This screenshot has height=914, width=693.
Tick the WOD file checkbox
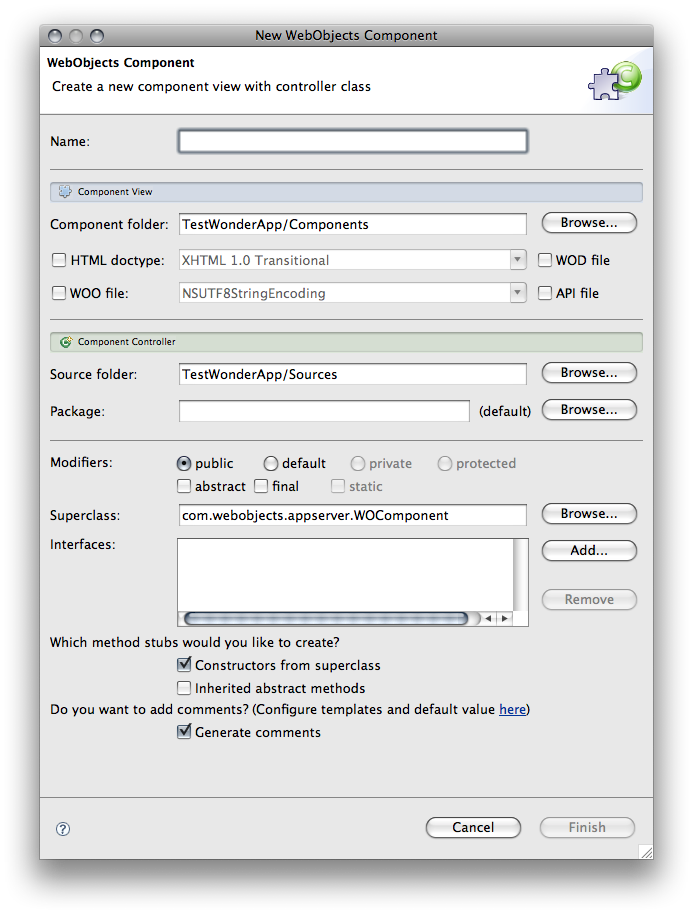click(544, 260)
